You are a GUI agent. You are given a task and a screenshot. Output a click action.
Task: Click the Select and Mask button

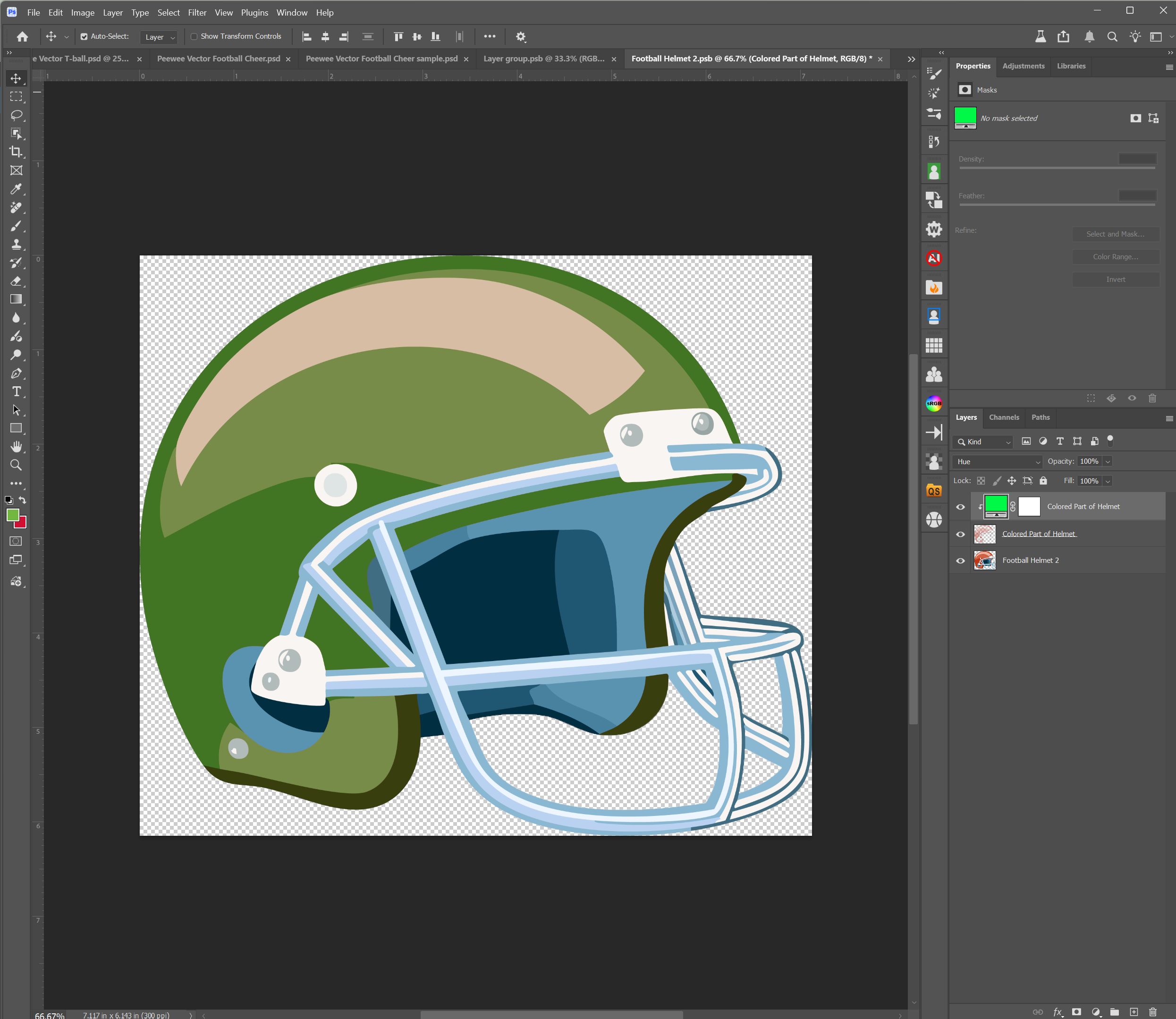1115,234
